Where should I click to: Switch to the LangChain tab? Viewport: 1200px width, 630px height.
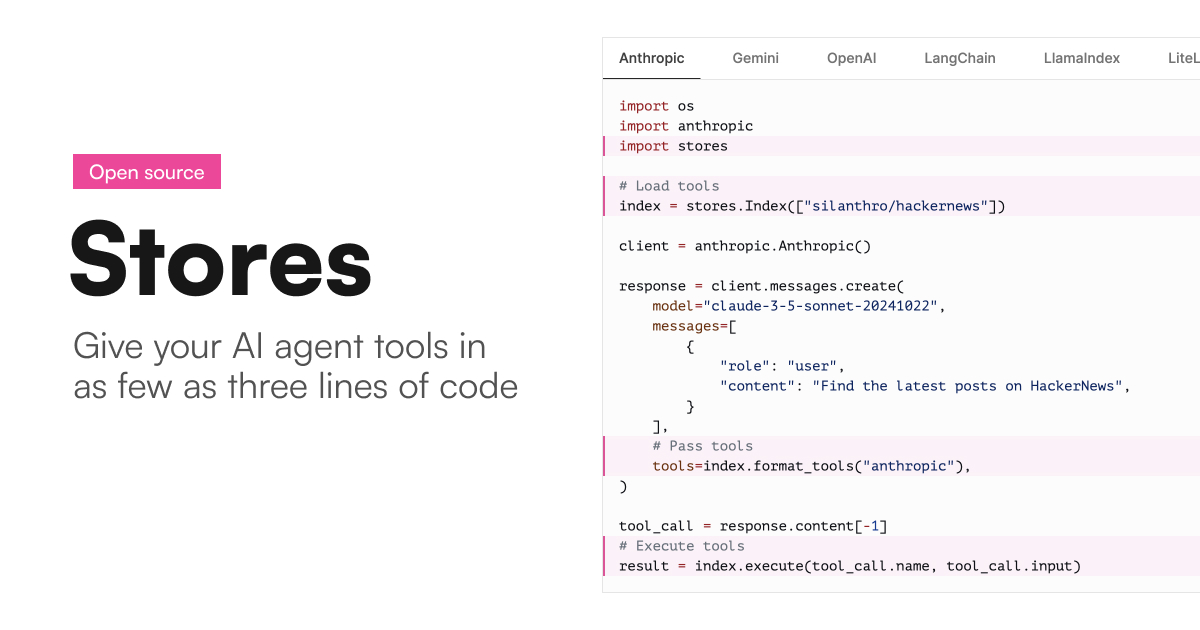(x=959, y=58)
